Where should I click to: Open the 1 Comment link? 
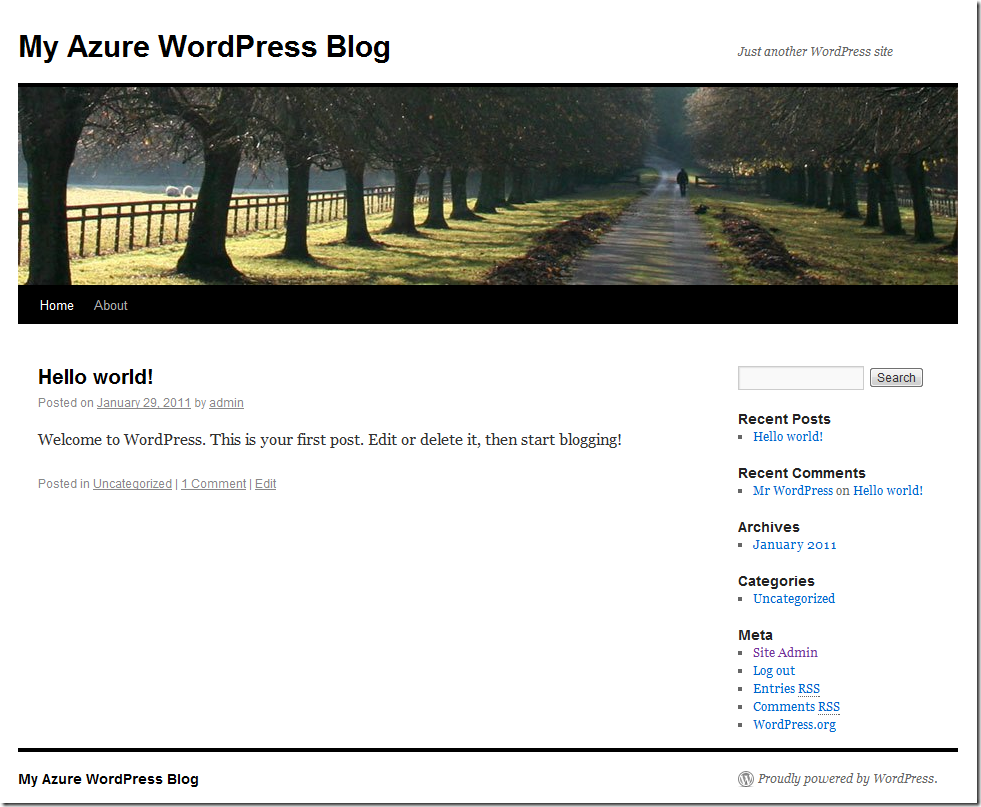(x=213, y=484)
